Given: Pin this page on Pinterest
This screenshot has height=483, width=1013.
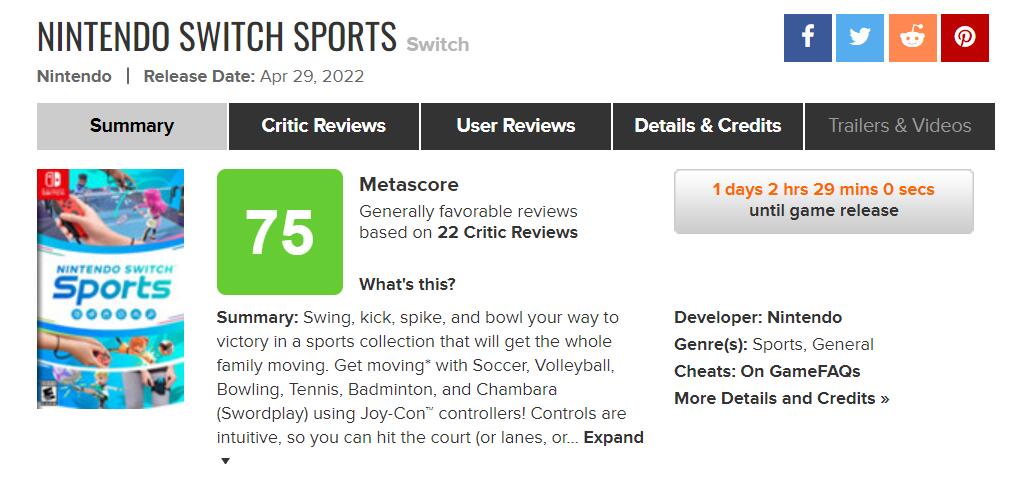Looking at the screenshot, I should click(x=965, y=38).
